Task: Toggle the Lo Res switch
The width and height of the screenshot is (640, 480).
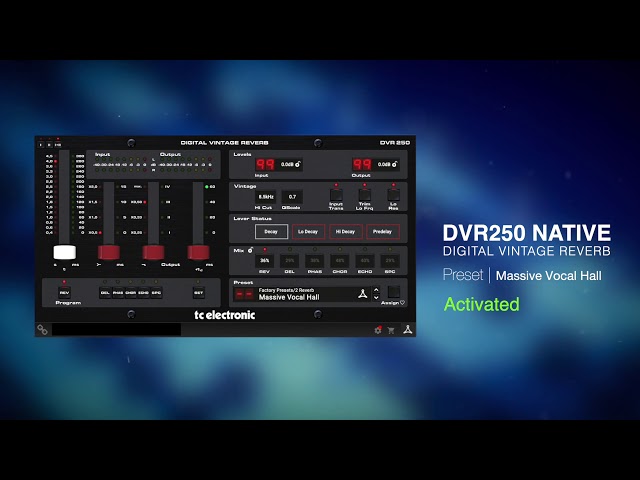Action: [393, 195]
